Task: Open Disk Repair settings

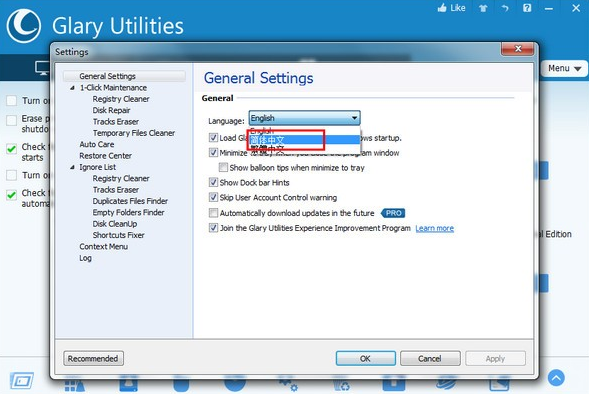Action: (112, 110)
